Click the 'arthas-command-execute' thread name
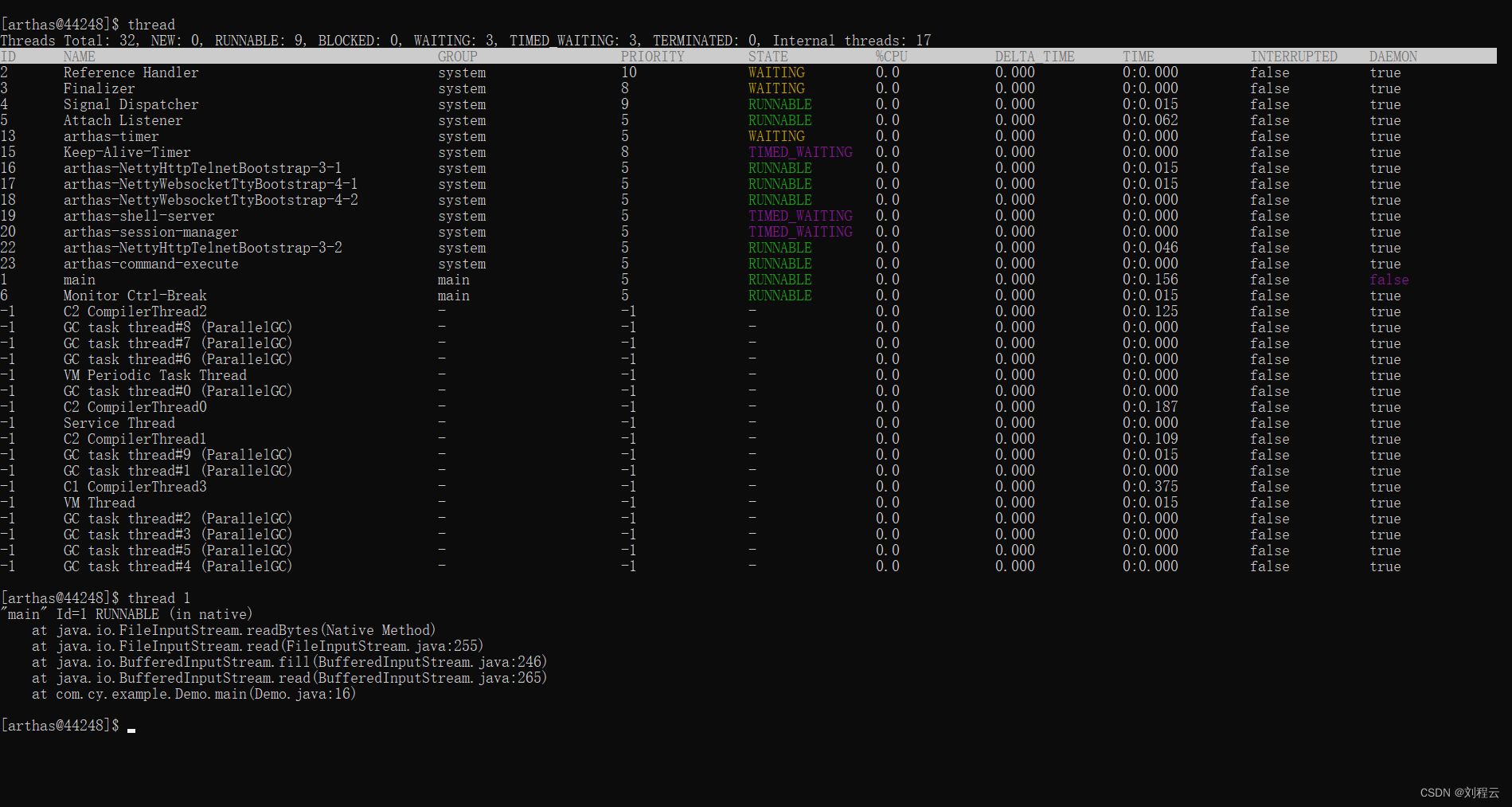 [151, 264]
